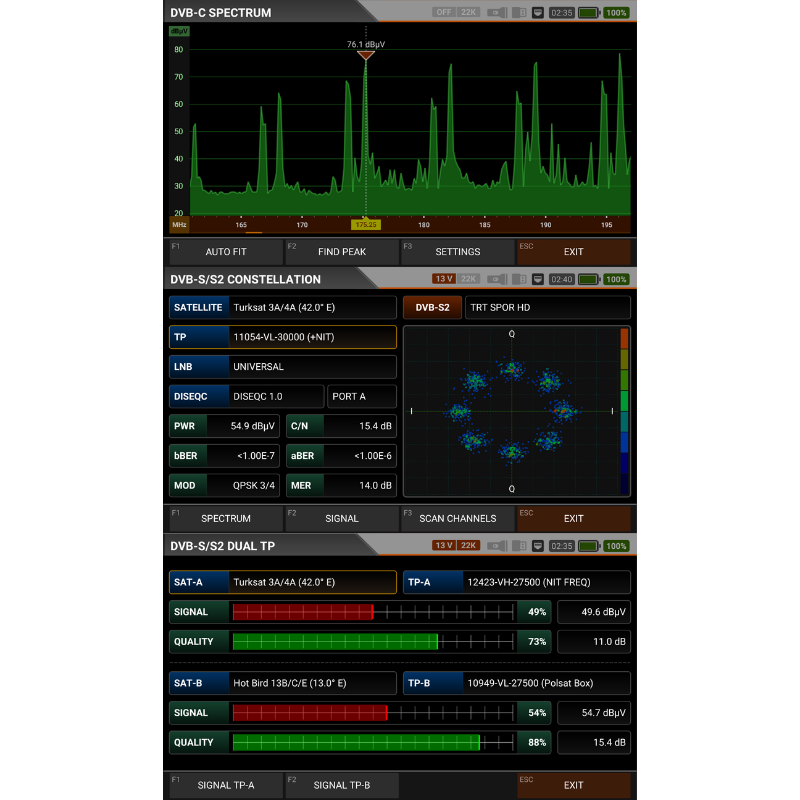Open F3 SETTINGS in spectrum screen

pos(458,252)
